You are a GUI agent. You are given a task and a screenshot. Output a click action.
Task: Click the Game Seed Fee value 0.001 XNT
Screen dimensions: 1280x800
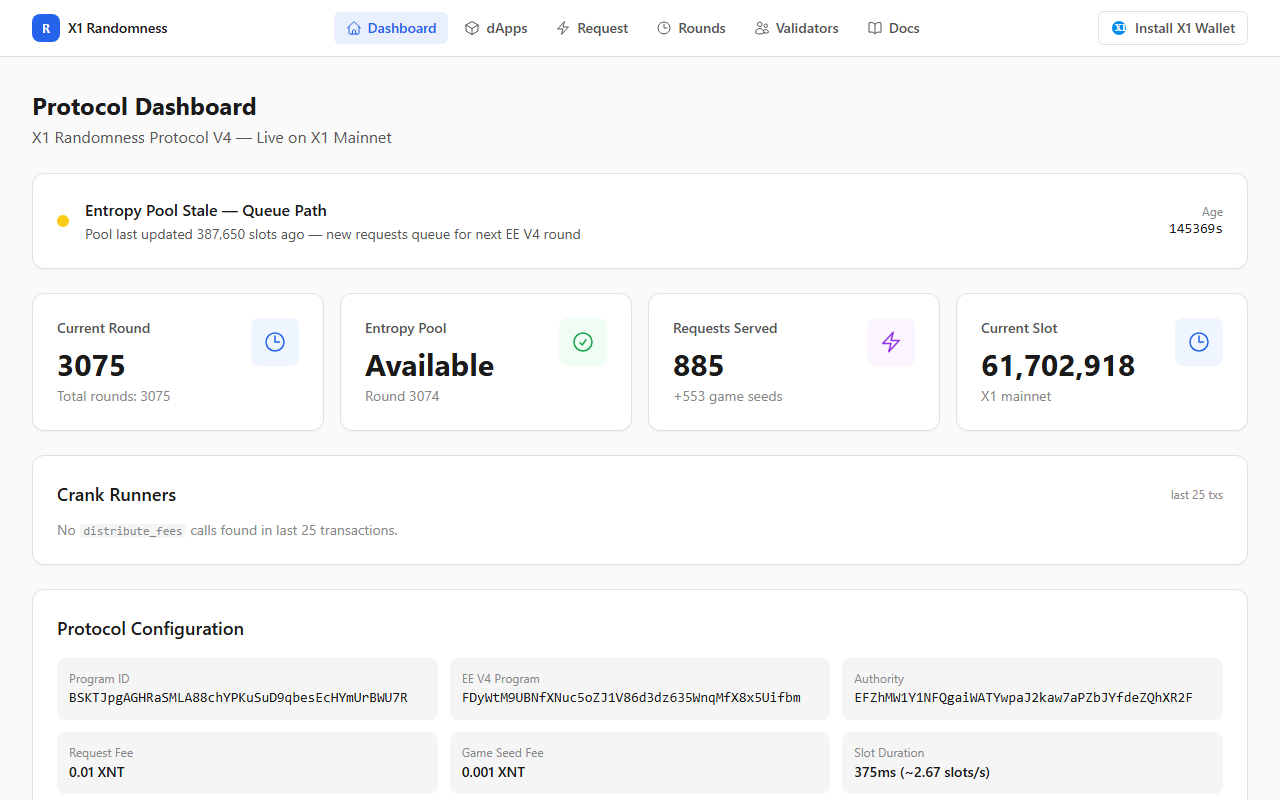(493, 772)
